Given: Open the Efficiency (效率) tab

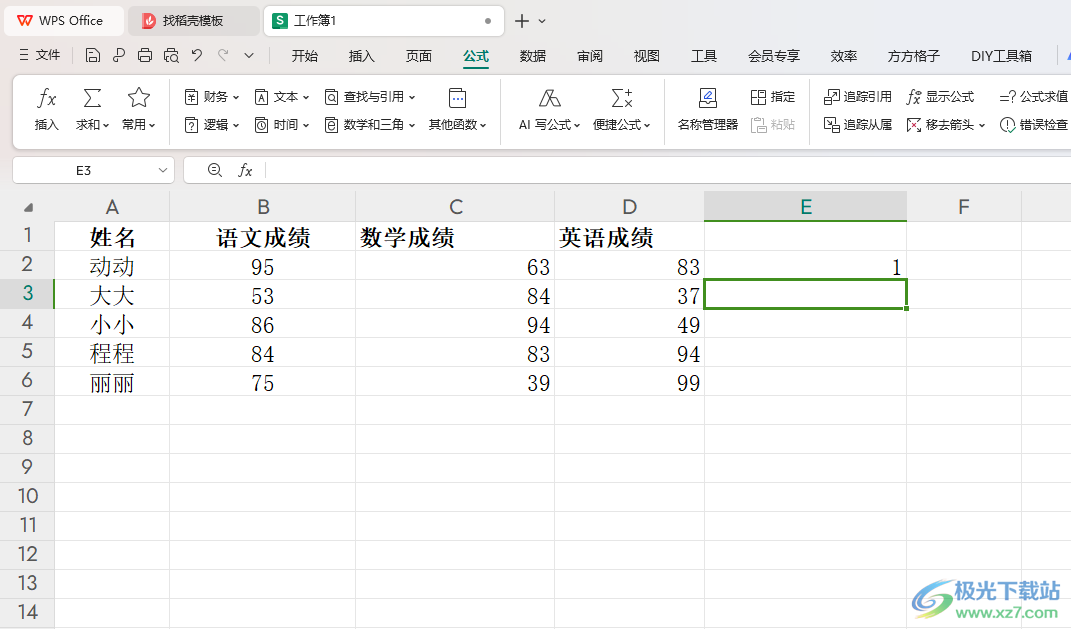Looking at the screenshot, I should [844, 56].
